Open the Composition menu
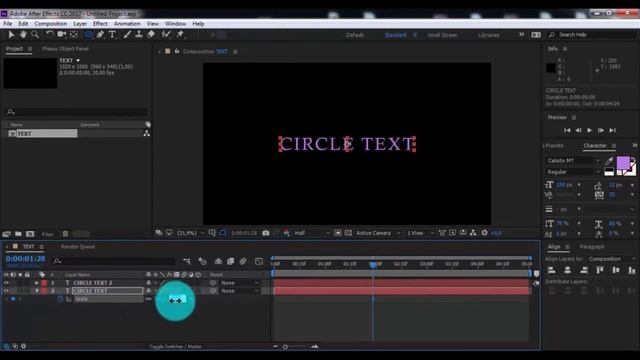Viewport: 640px width, 360px height. click(x=51, y=24)
